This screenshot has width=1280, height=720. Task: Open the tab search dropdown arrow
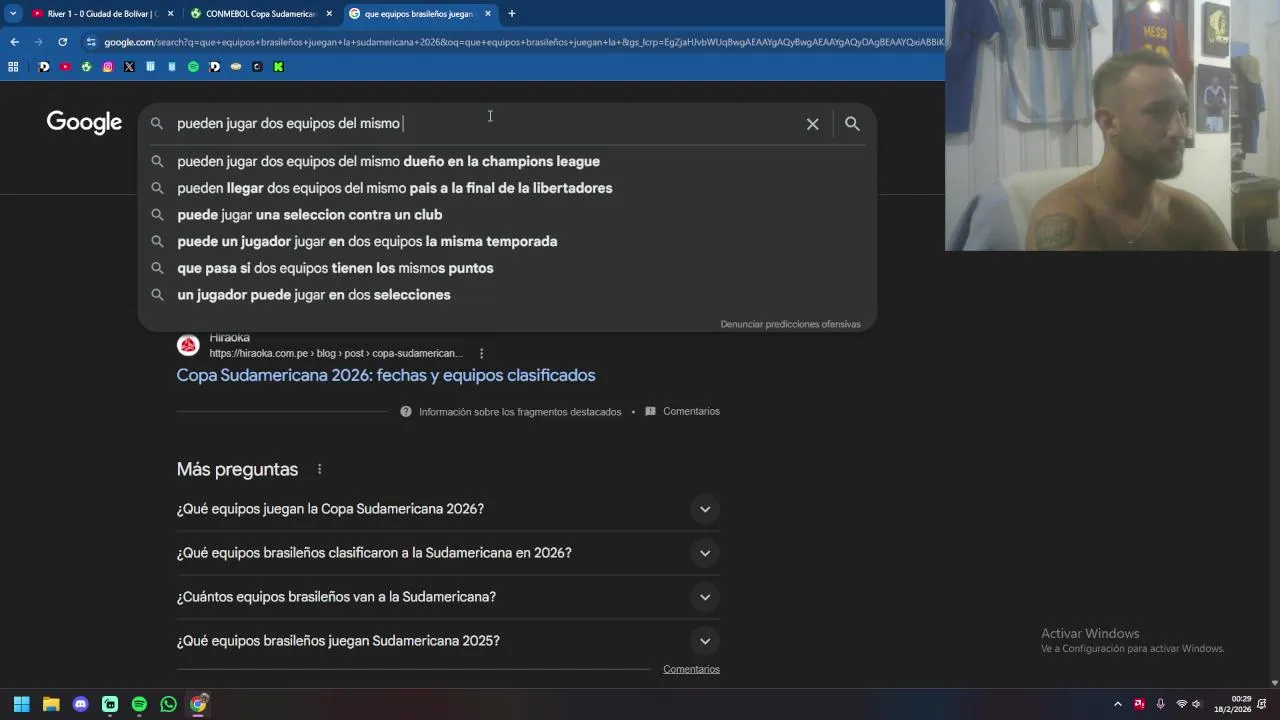pos(13,14)
